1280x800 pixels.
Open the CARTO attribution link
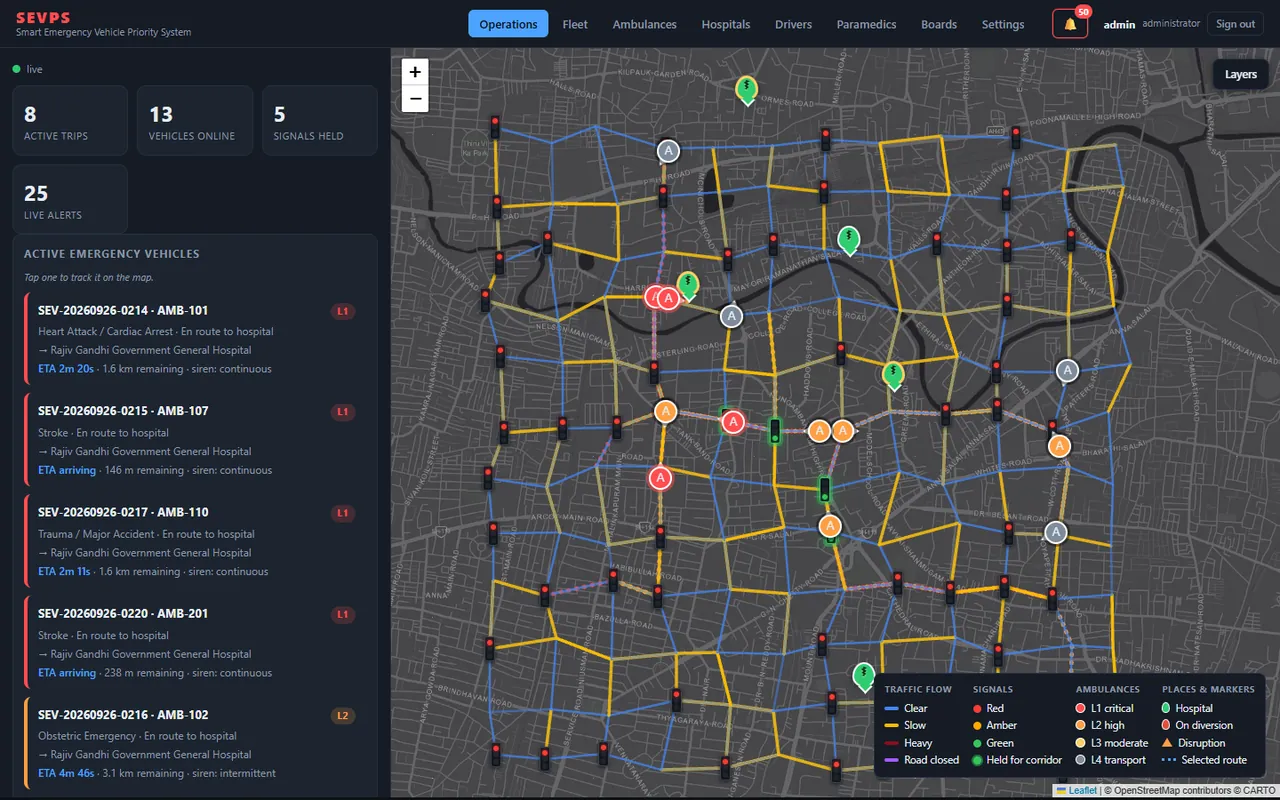coord(1259,790)
